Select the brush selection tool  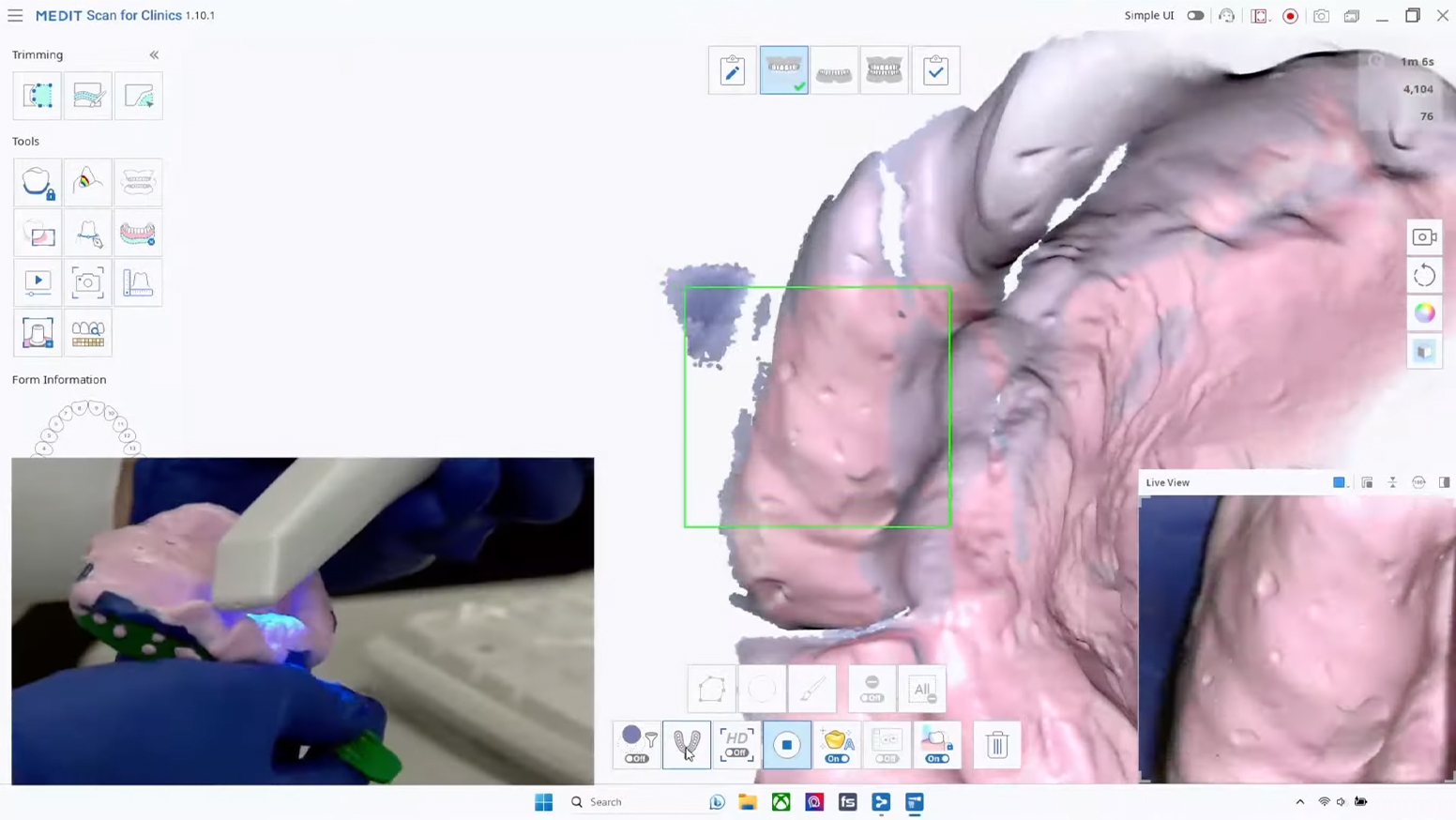coord(812,690)
